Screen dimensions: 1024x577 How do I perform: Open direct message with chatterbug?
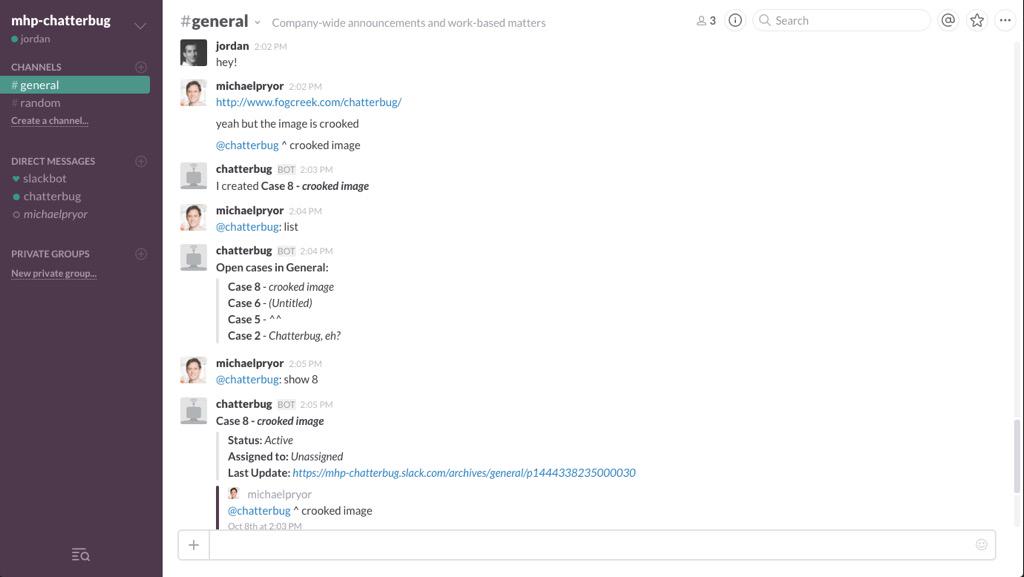(46, 196)
